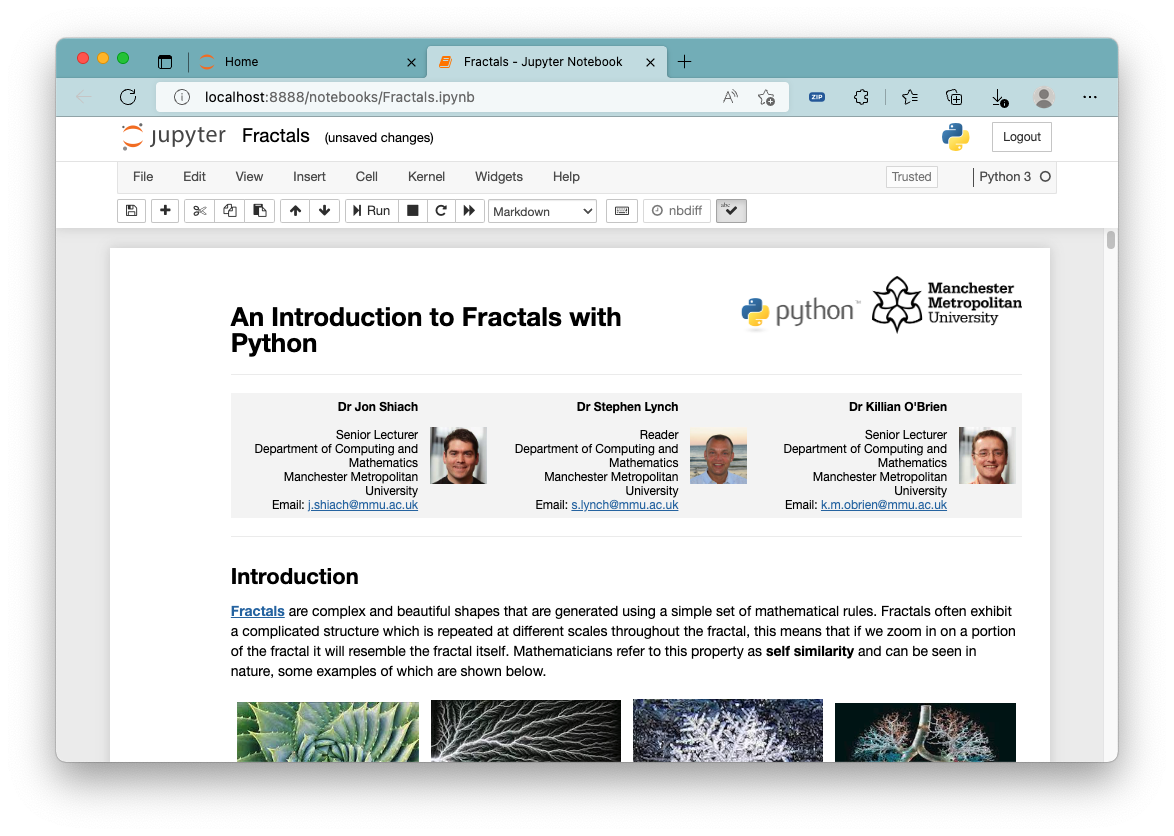Save the notebook
This screenshot has height=836, width=1174.
coord(131,211)
